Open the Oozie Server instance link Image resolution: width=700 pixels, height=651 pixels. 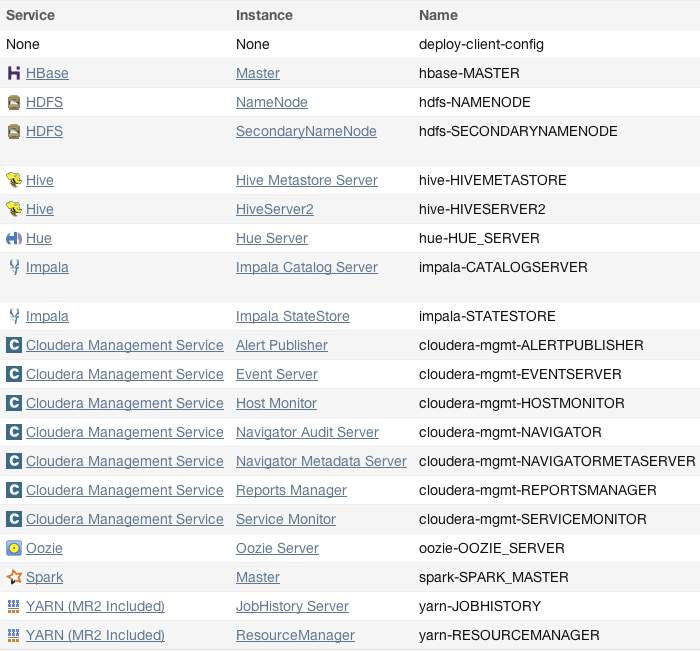tap(277, 548)
